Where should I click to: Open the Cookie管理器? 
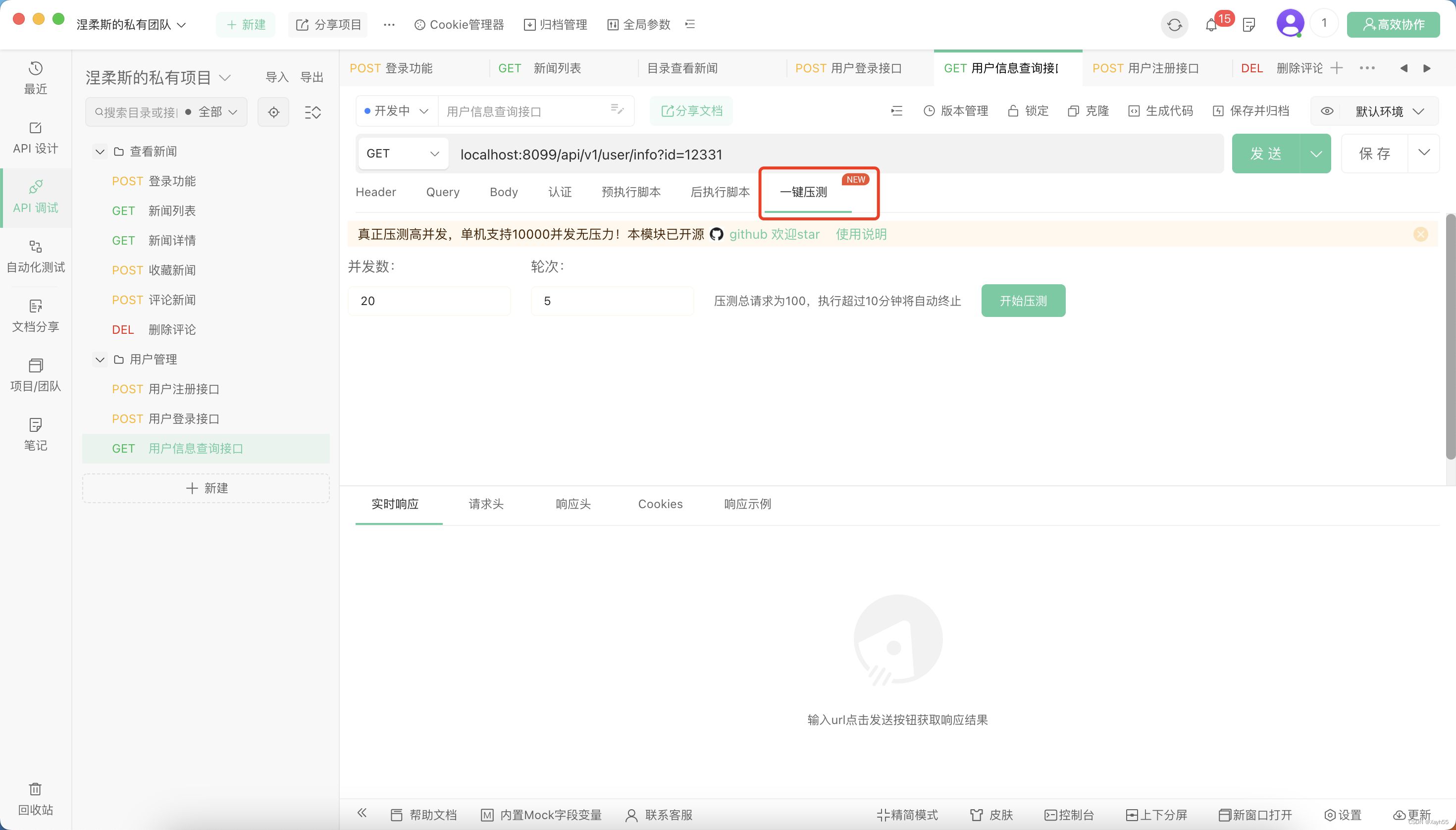(459, 24)
